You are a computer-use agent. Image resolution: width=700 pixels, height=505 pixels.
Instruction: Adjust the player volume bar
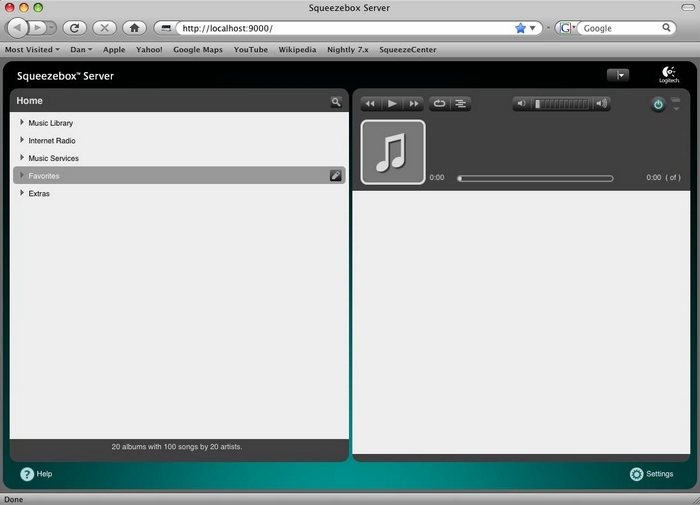coord(562,104)
